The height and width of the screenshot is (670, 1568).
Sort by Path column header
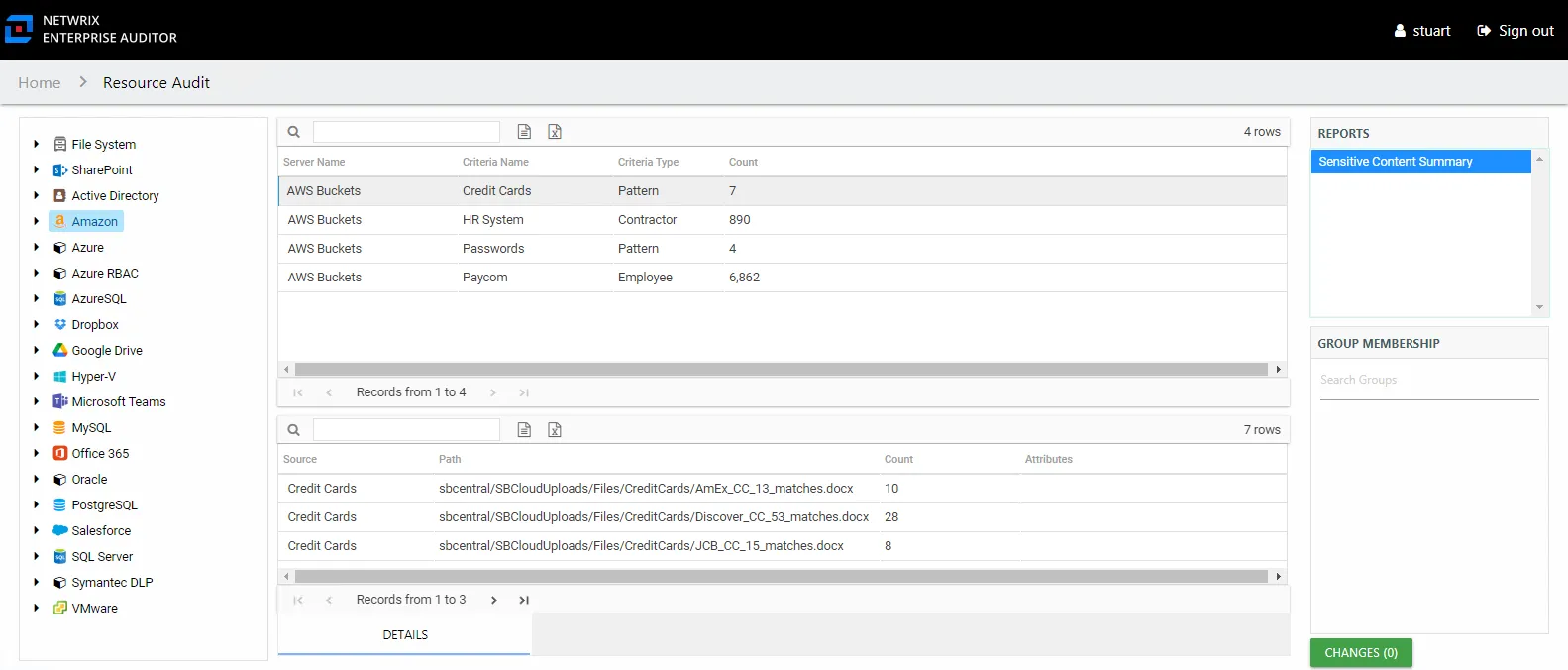[x=450, y=459]
